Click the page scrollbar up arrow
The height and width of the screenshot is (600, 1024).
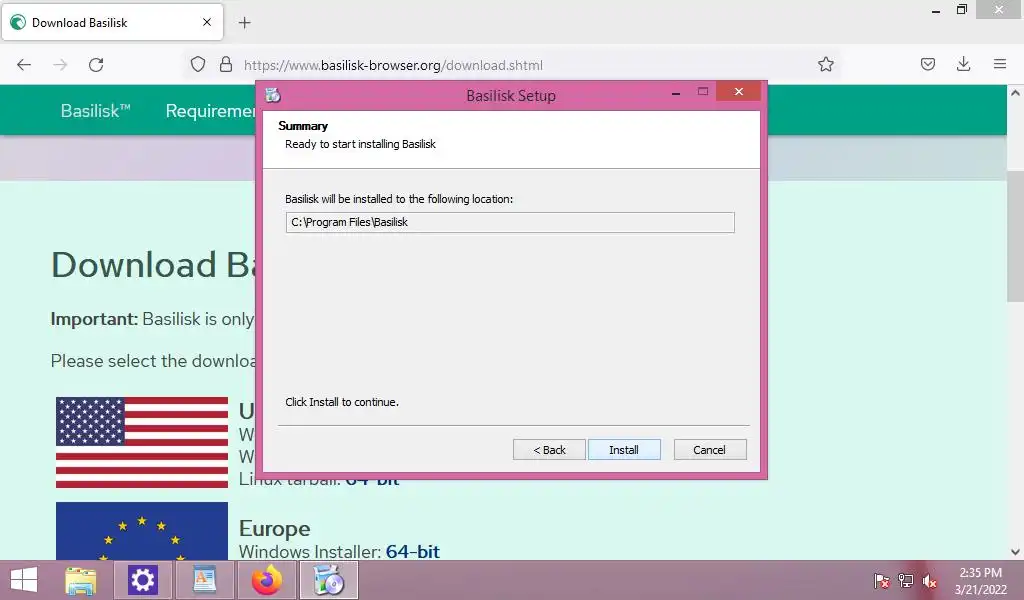pyautogui.click(x=1015, y=93)
